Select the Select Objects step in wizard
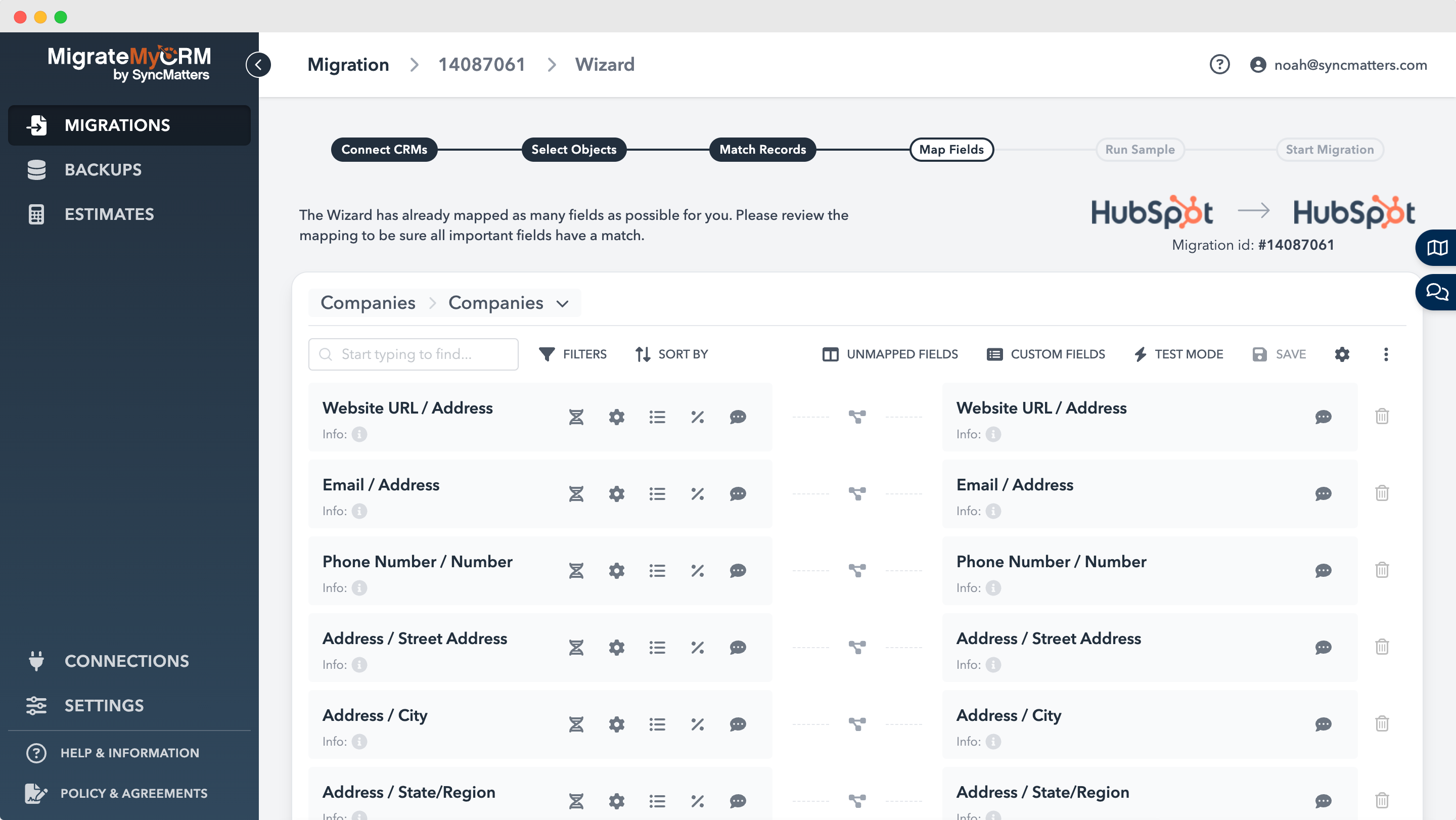This screenshot has width=1456, height=820. [x=573, y=149]
